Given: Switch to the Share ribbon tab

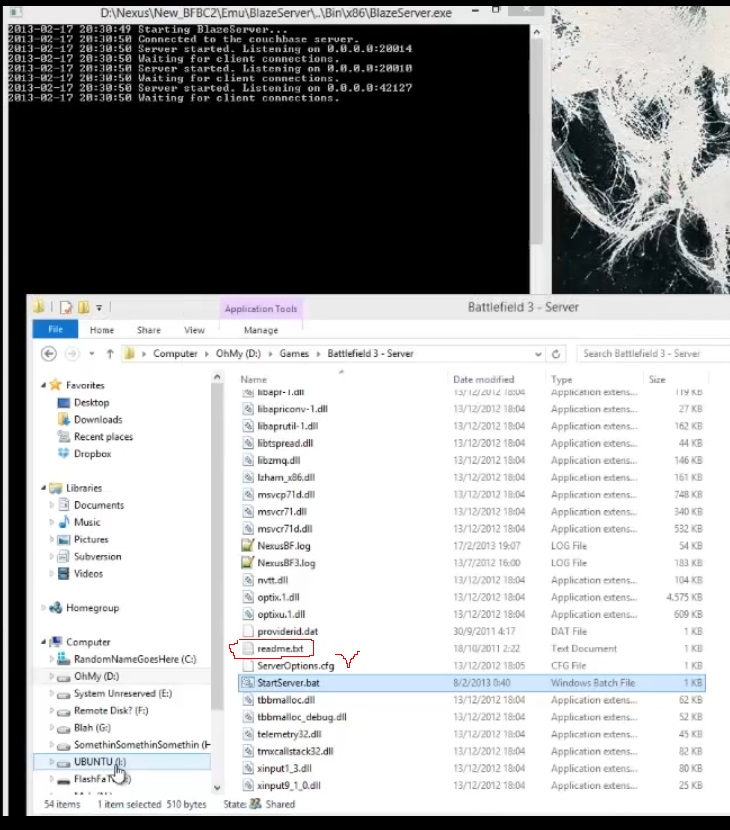Looking at the screenshot, I should (149, 330).
